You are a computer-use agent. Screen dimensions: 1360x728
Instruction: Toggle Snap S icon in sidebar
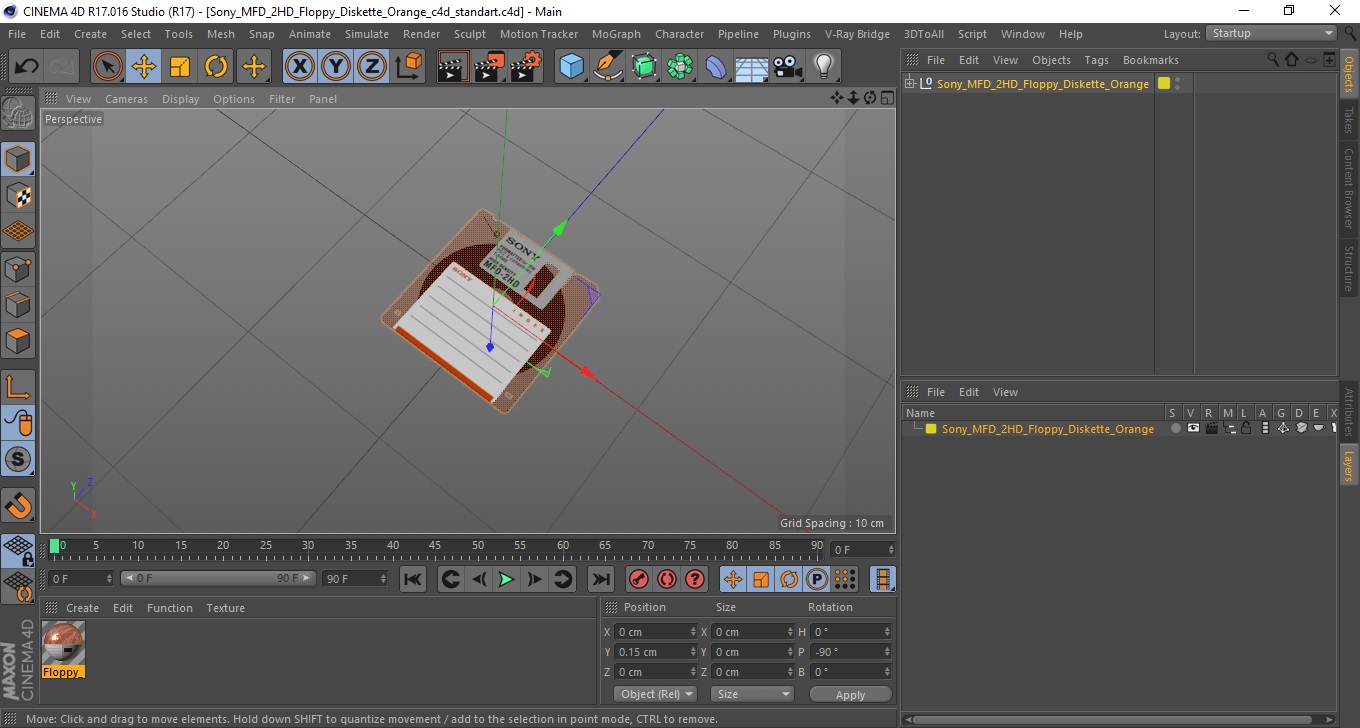pyautogui.click(x=18, y=460)
